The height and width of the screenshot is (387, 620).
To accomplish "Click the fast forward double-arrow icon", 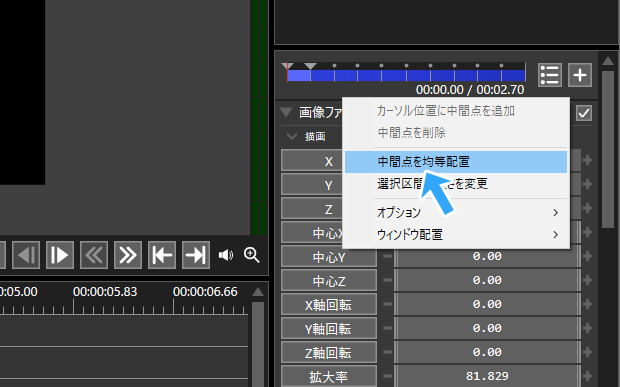I will pyautogui.click(x=128, y=255).
